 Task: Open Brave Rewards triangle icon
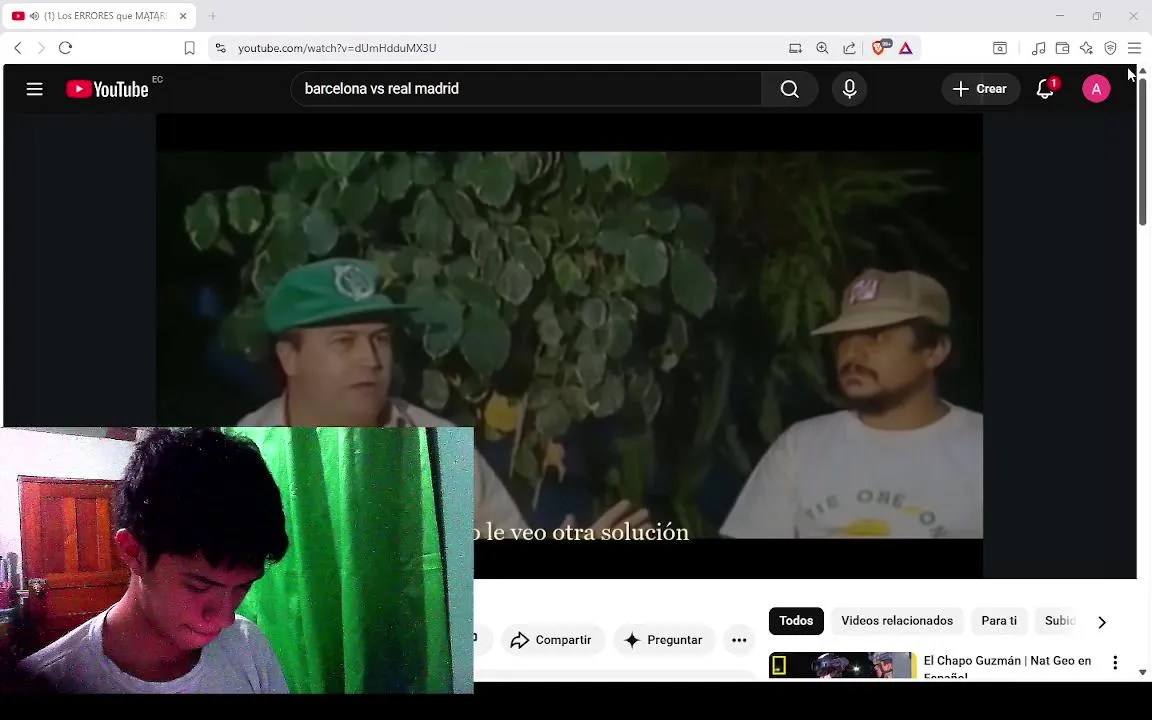point(905,48)
